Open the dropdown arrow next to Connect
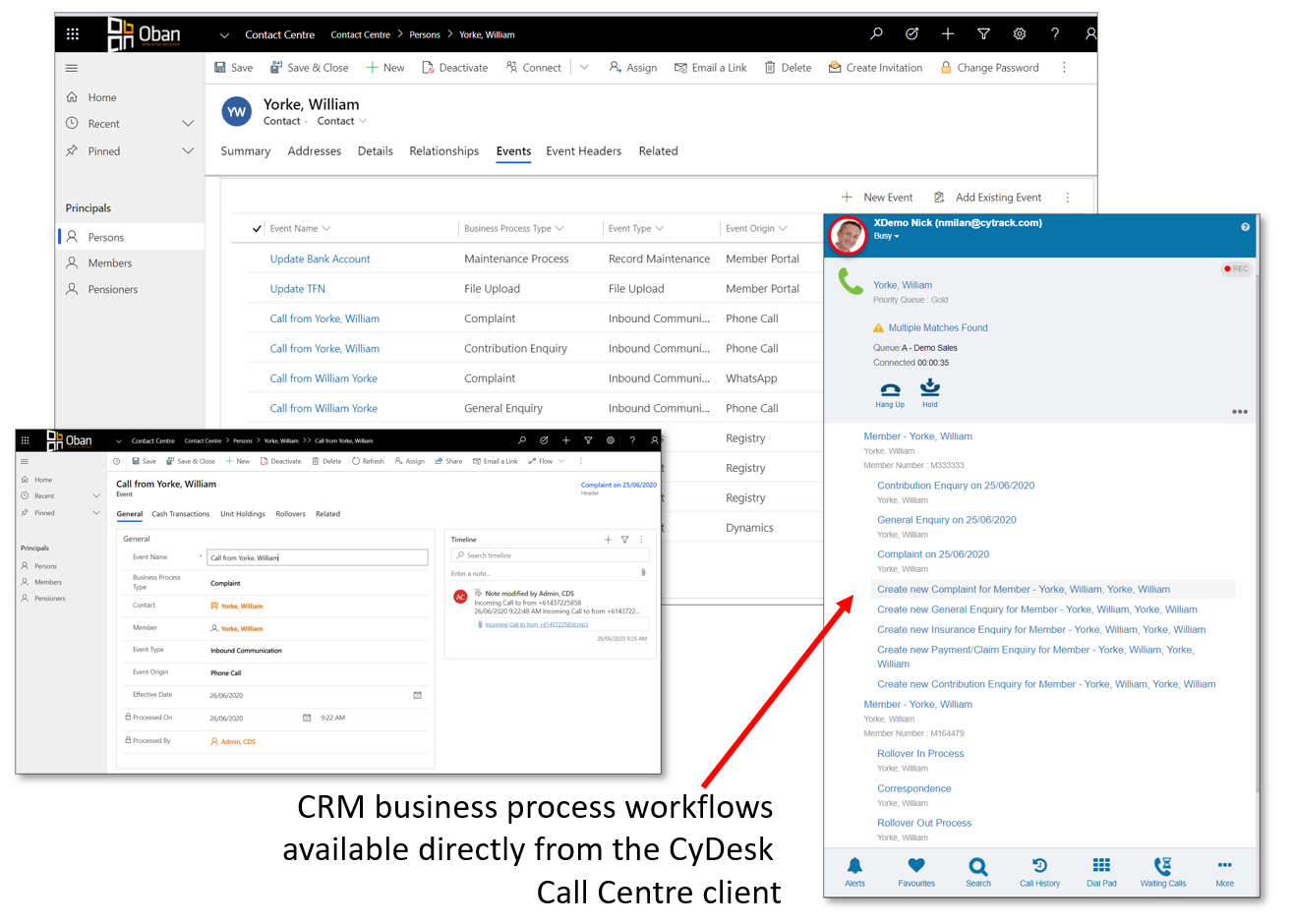The width and height of the screenshot is (1293, 924). coord(584,68)
